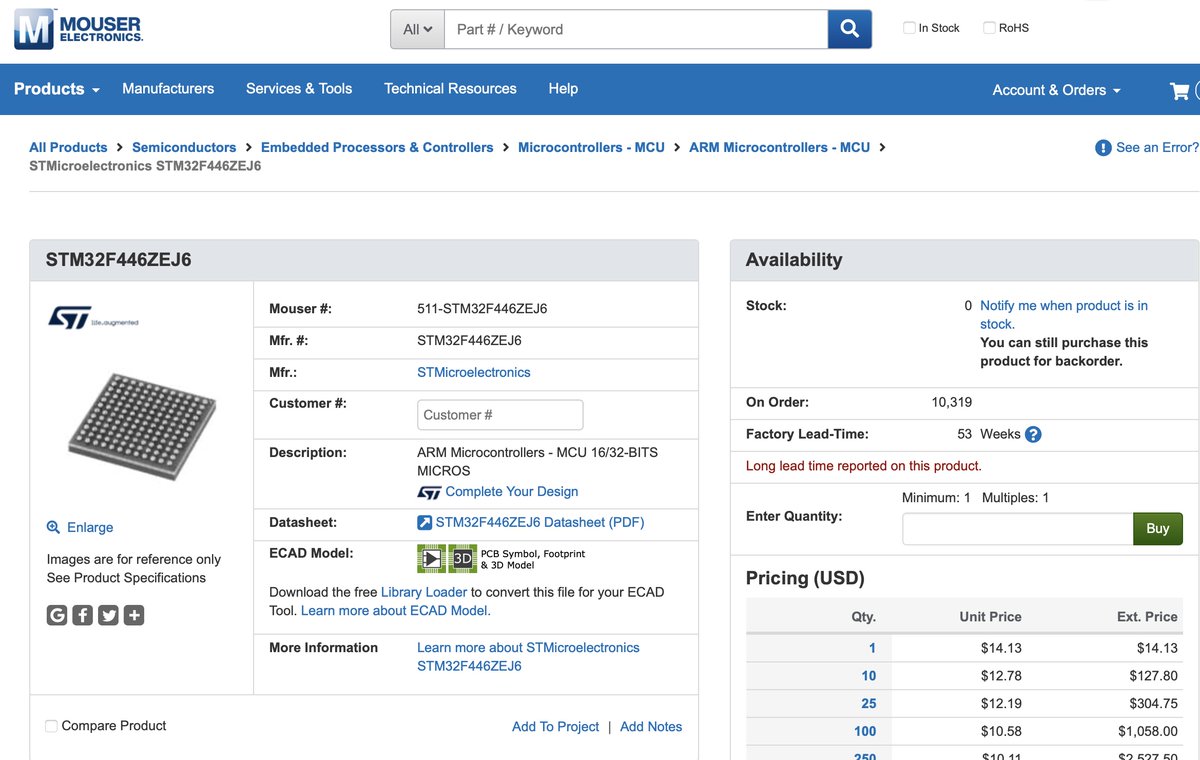Click the 511-STM32F446ZEJ6 Mouser number
This screenshot has height=760, width=1200.
[x=482, y=309]
